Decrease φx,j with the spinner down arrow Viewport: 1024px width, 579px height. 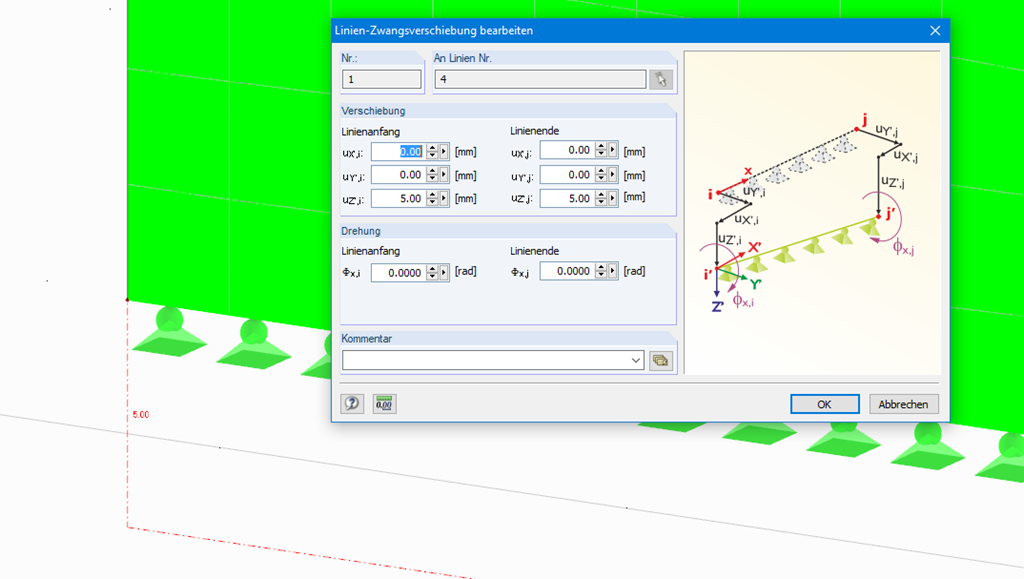(x=601, y=275)
